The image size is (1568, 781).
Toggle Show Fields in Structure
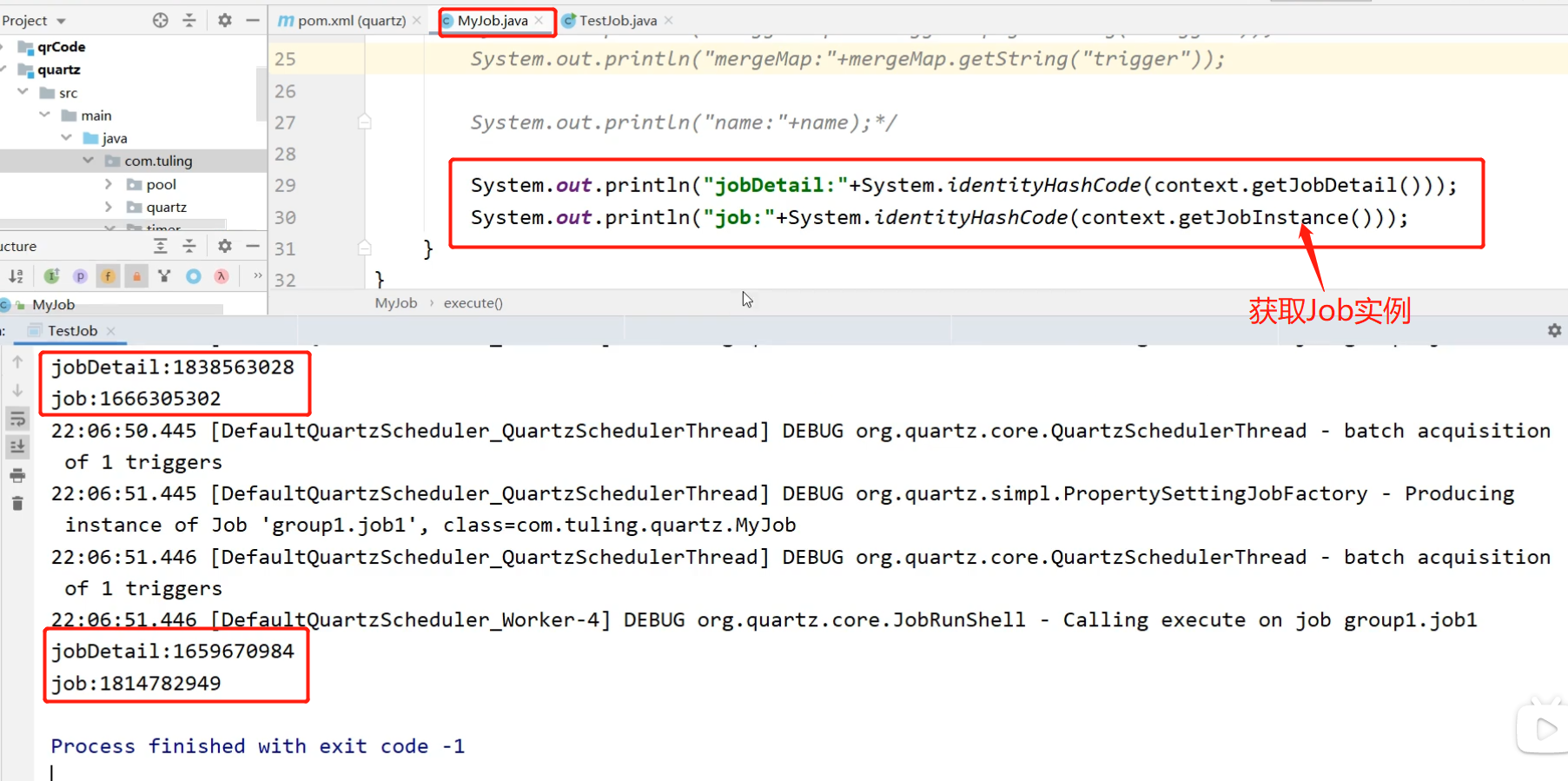[108, 276]
